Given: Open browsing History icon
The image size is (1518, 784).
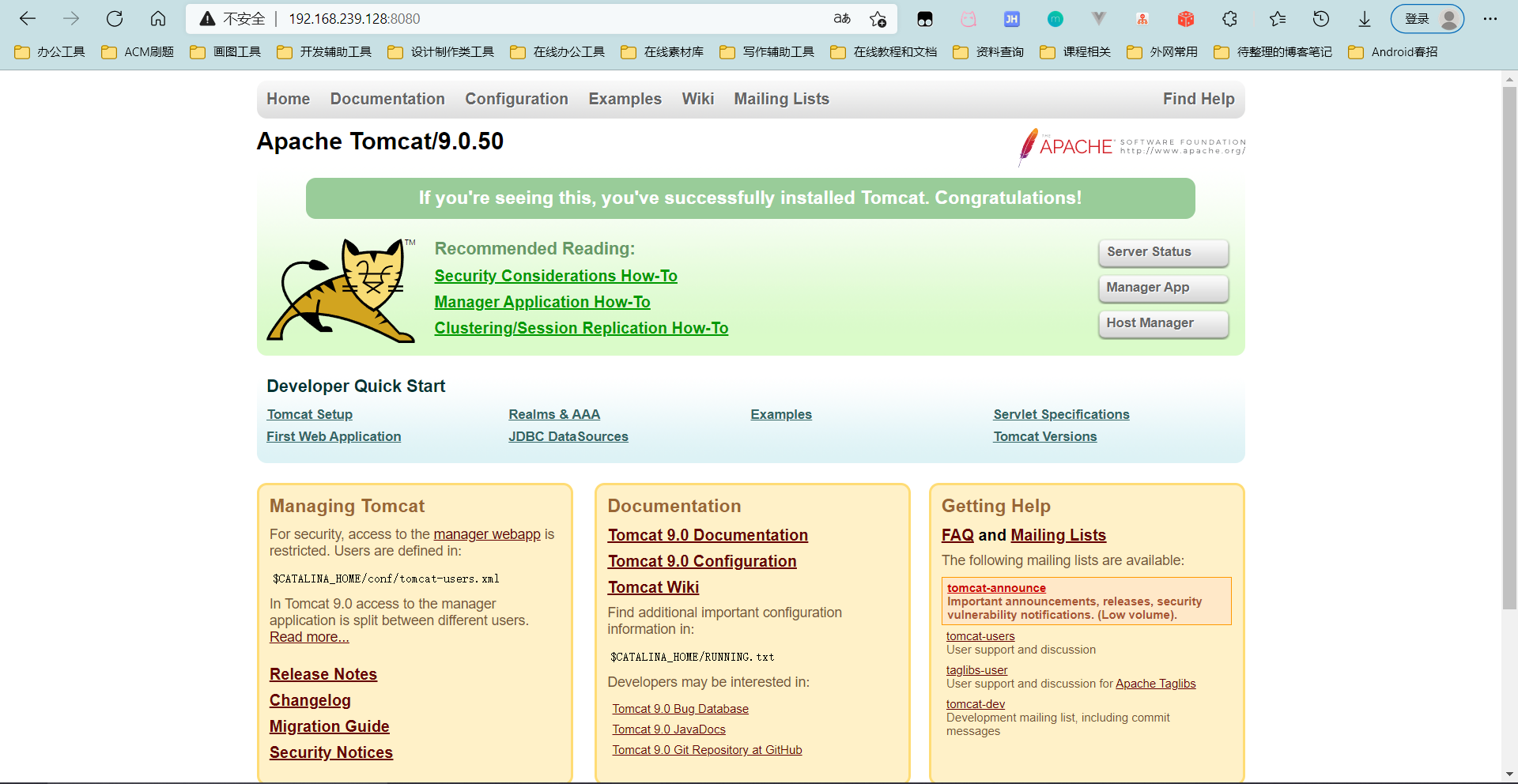Looking at the screenshot, I should point(1321,19).
